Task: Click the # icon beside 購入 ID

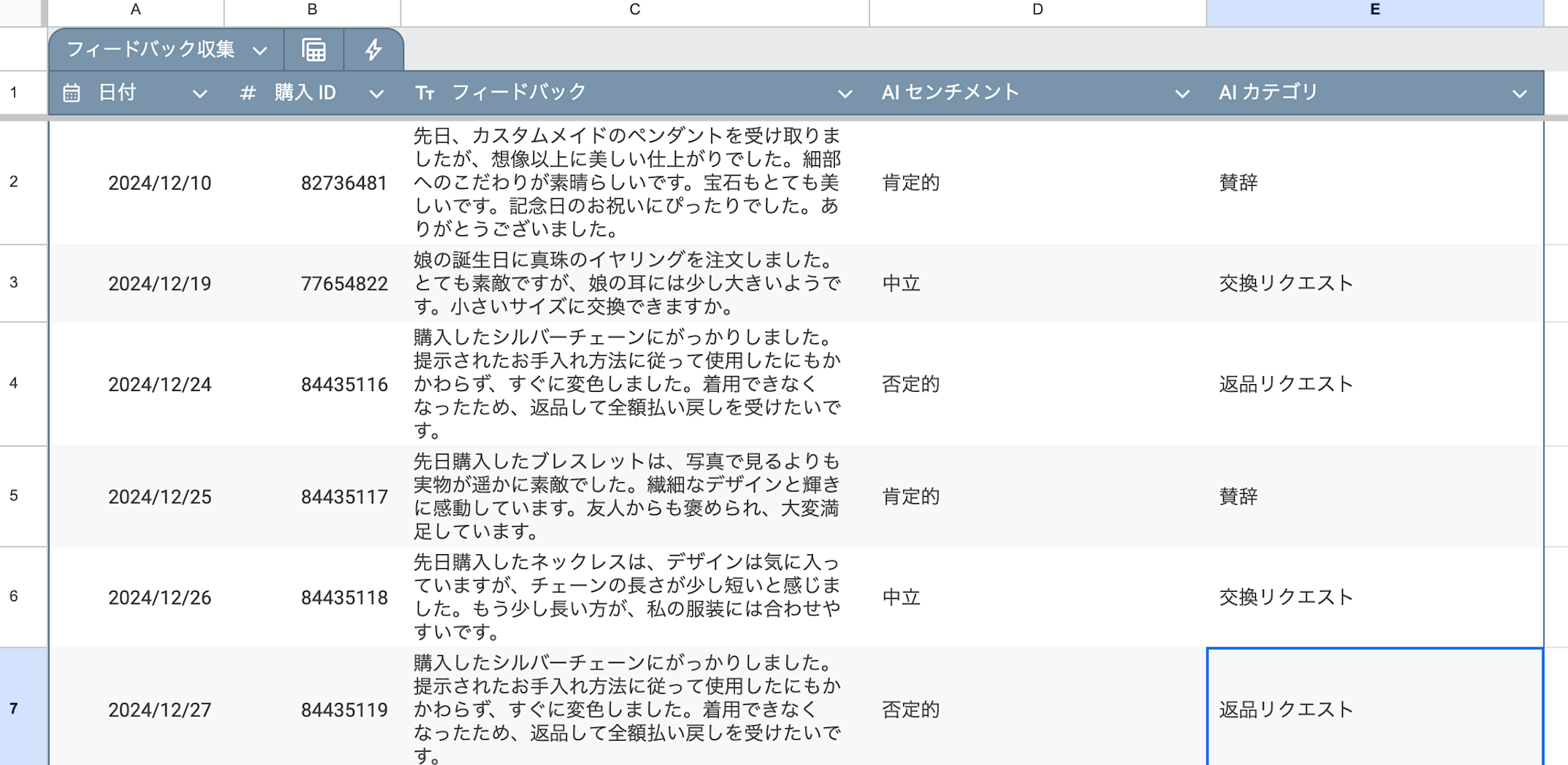Action: 247,92
